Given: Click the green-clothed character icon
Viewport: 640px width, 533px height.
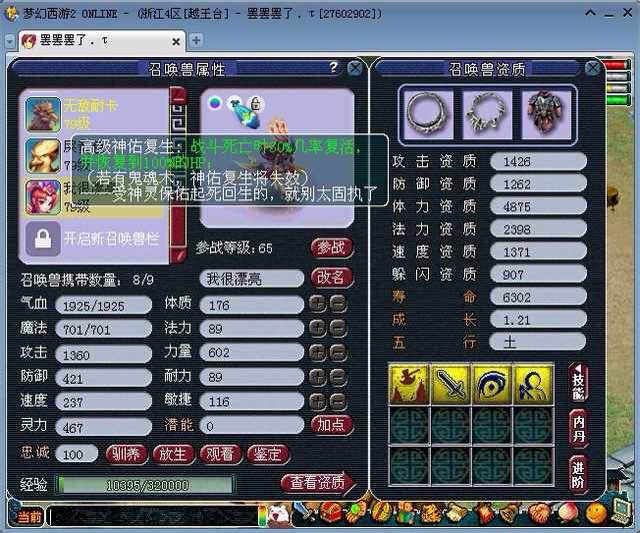Looking at the screenshot, I should (x=405, y=513).
